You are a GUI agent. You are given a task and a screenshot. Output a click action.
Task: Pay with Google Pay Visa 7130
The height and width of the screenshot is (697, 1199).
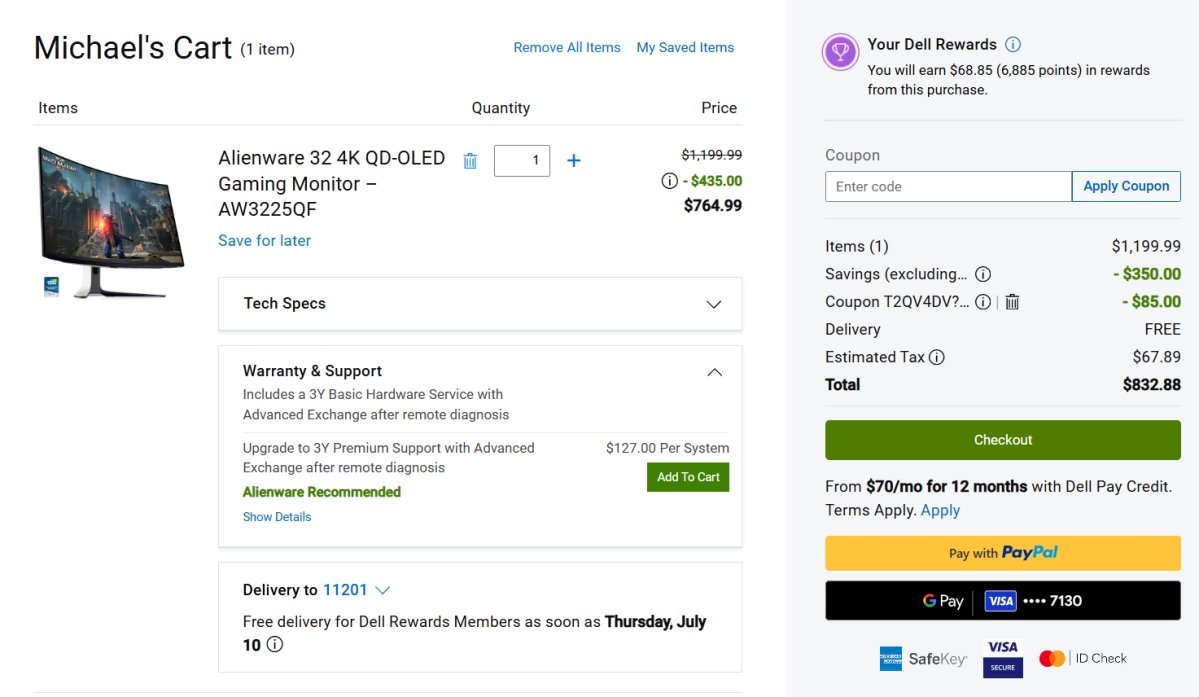point(1002,601)
